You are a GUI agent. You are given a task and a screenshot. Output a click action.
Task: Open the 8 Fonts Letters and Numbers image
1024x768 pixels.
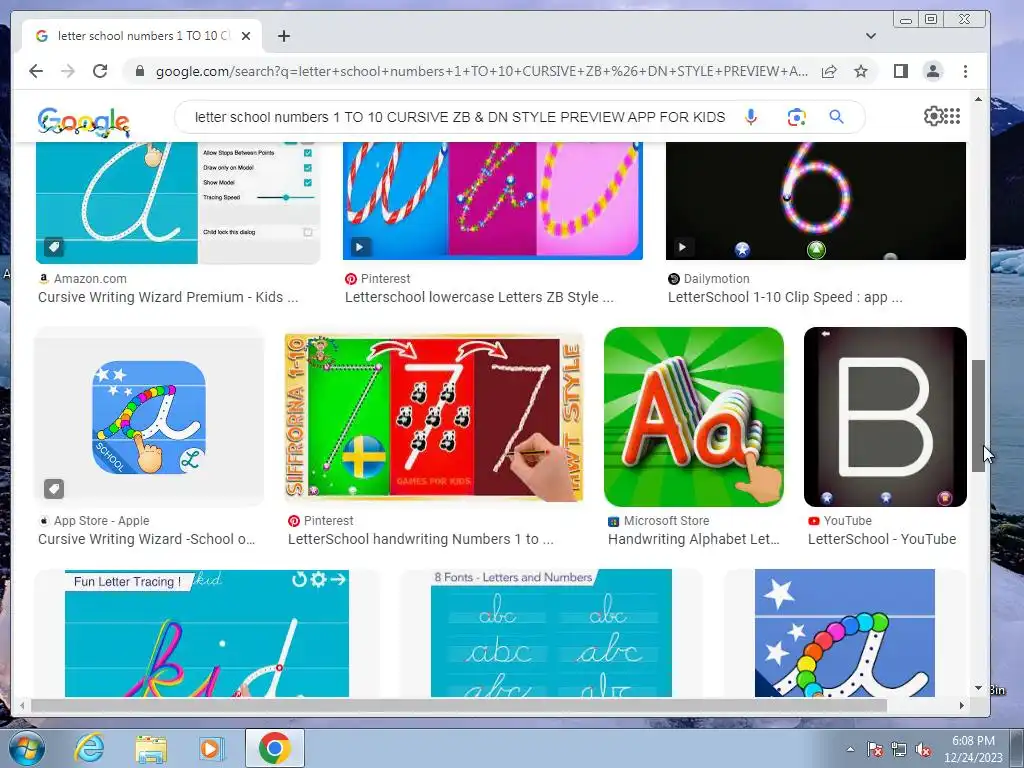pyautogui.click(x=551, y=633)
